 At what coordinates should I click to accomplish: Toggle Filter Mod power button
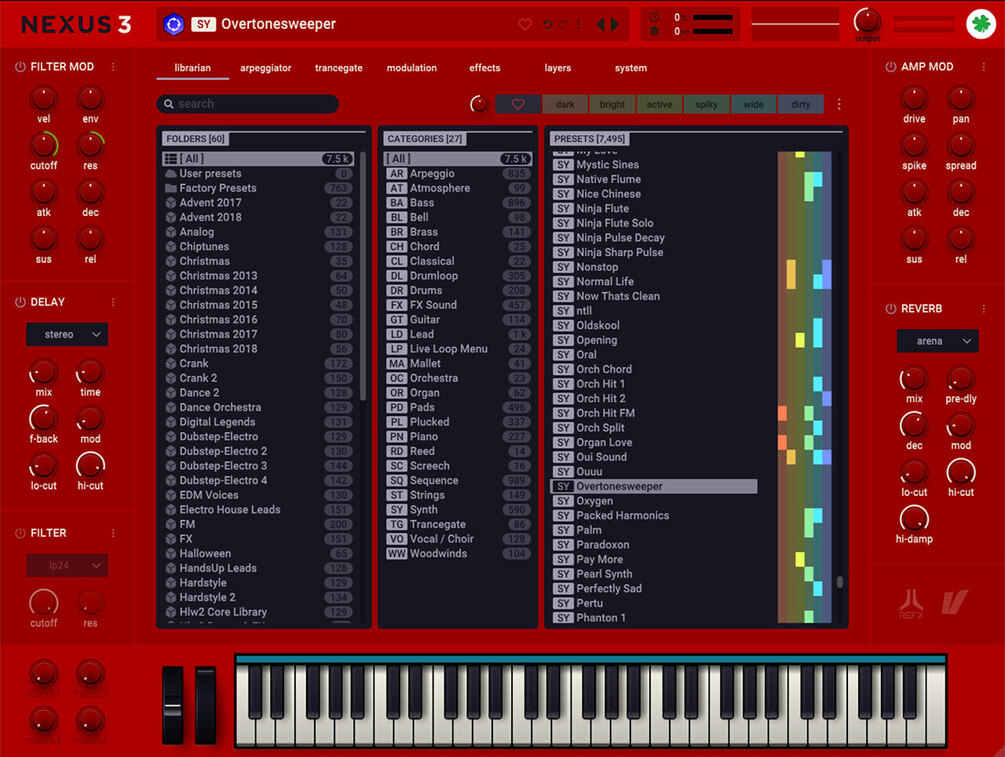(x=20, y=67)
